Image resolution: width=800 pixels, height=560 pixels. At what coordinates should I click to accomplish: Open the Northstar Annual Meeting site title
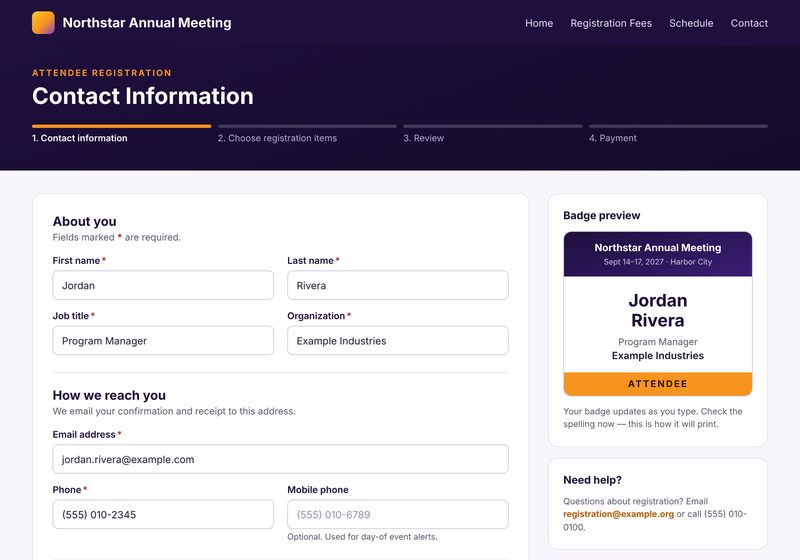pyautogui.click(x=147, y=22)
